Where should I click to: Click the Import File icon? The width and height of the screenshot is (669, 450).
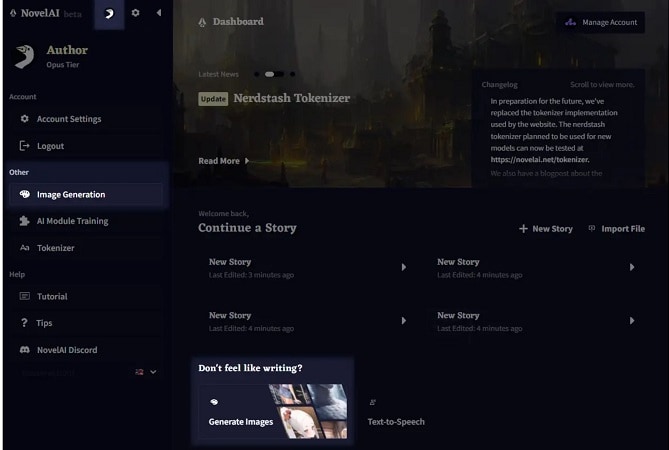[x=592, y=229]
